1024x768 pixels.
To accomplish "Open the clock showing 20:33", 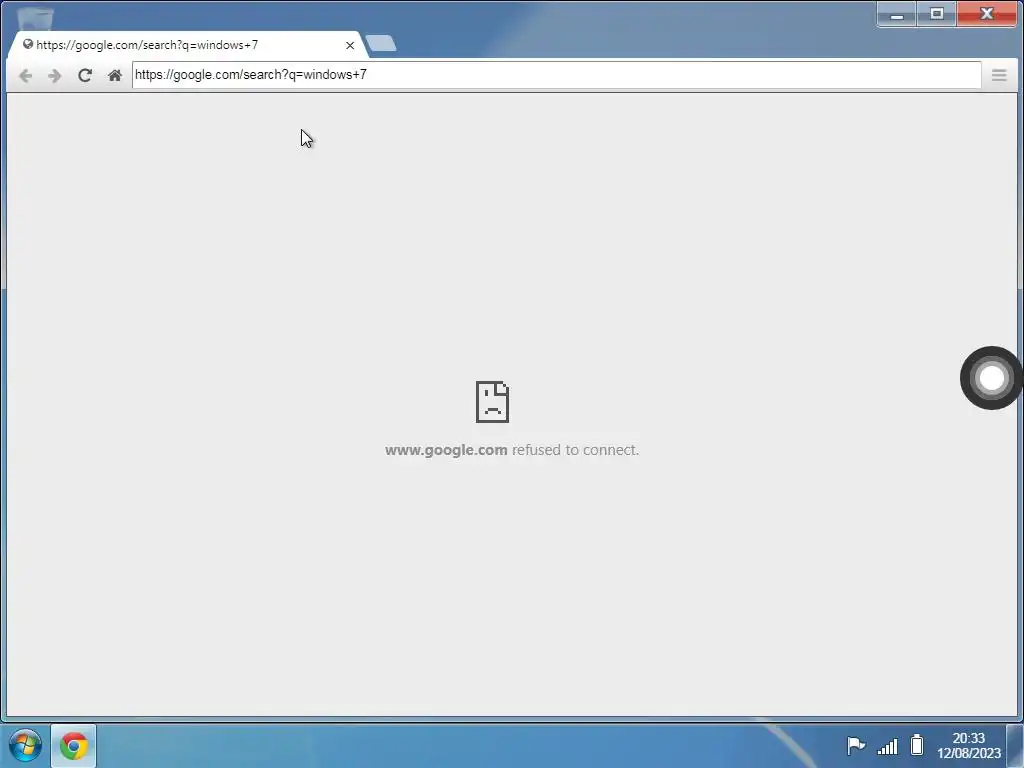I will pos(968,745).
